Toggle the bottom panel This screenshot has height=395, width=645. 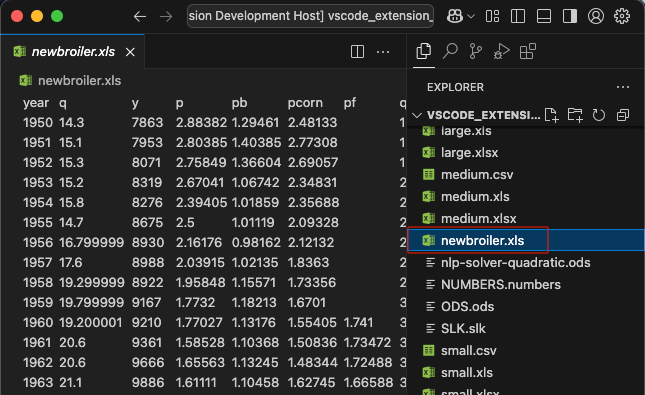(x=544, y=16)
